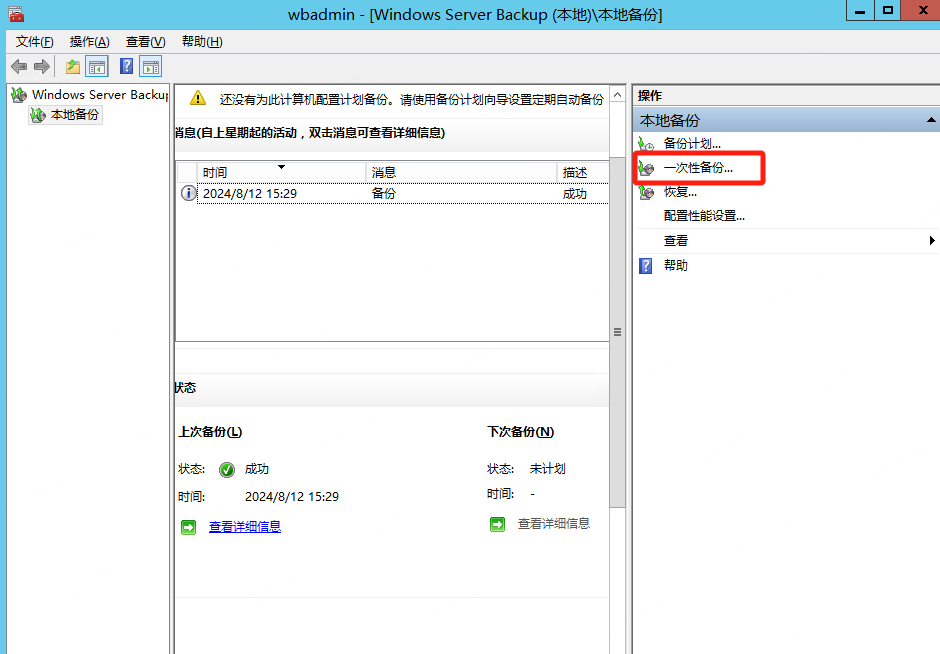Click the last backup time 2024/8/12 15:29
Screen dimensions: 940x654
[292, 496]
